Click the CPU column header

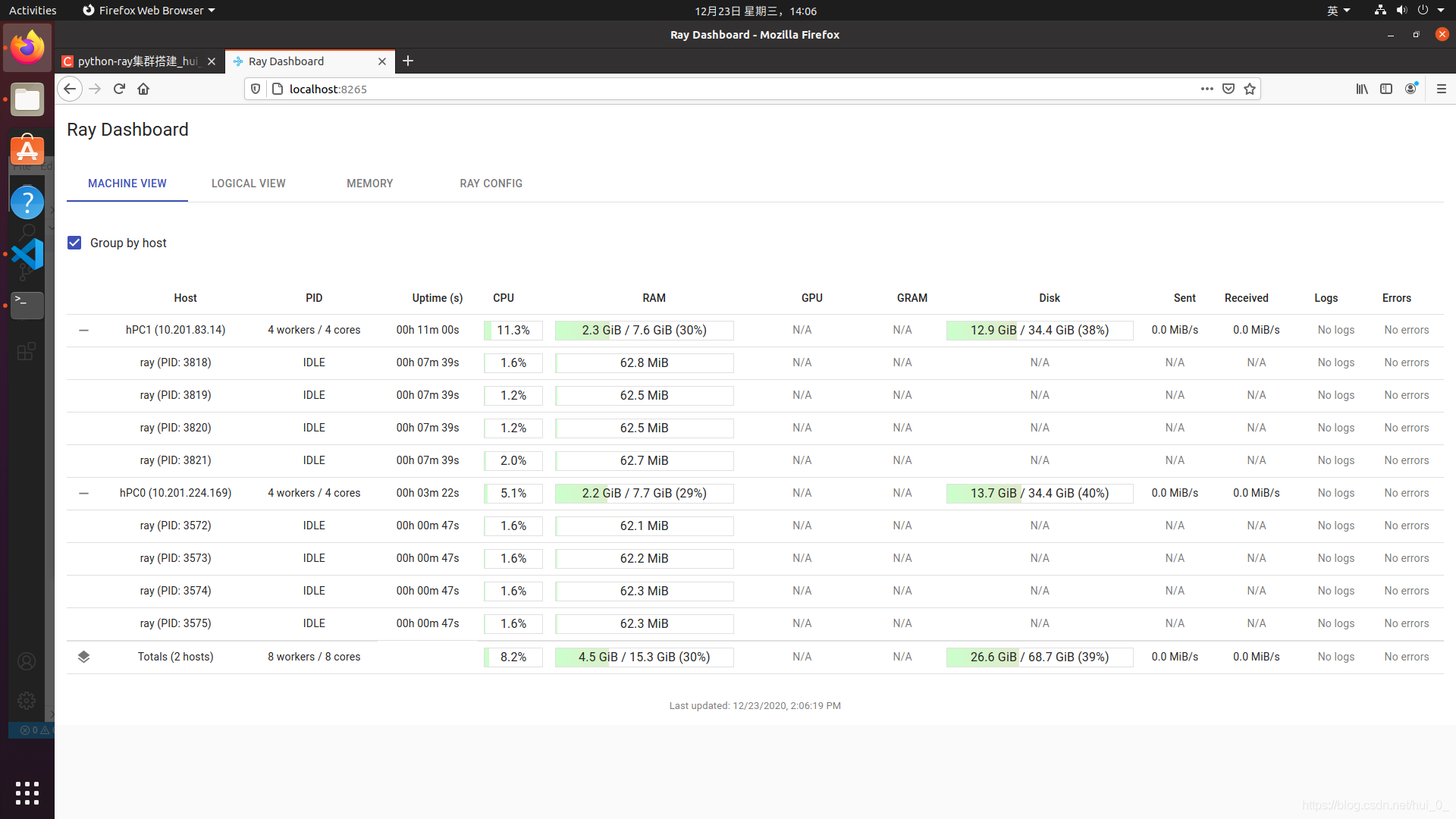click(x=504, y=298)
